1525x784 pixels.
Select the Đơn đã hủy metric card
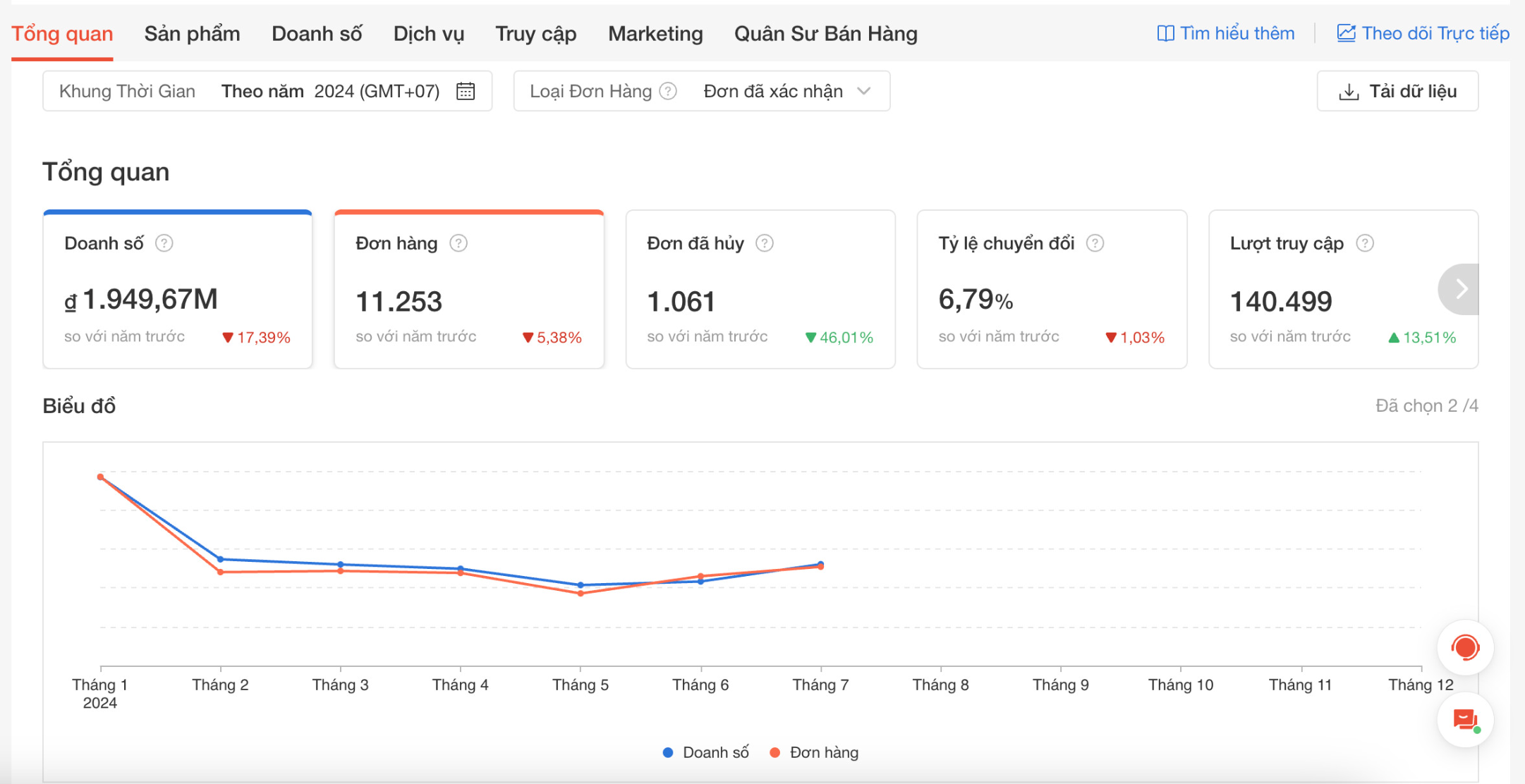point(760,289)
